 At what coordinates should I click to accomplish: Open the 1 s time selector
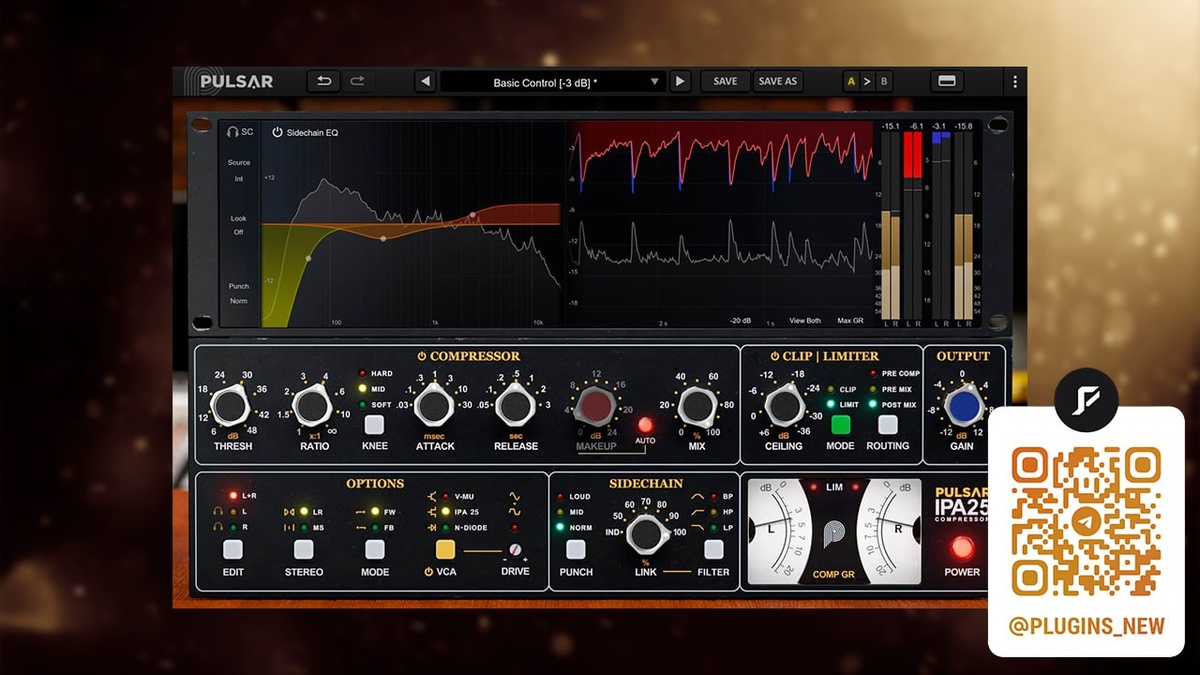770,322
